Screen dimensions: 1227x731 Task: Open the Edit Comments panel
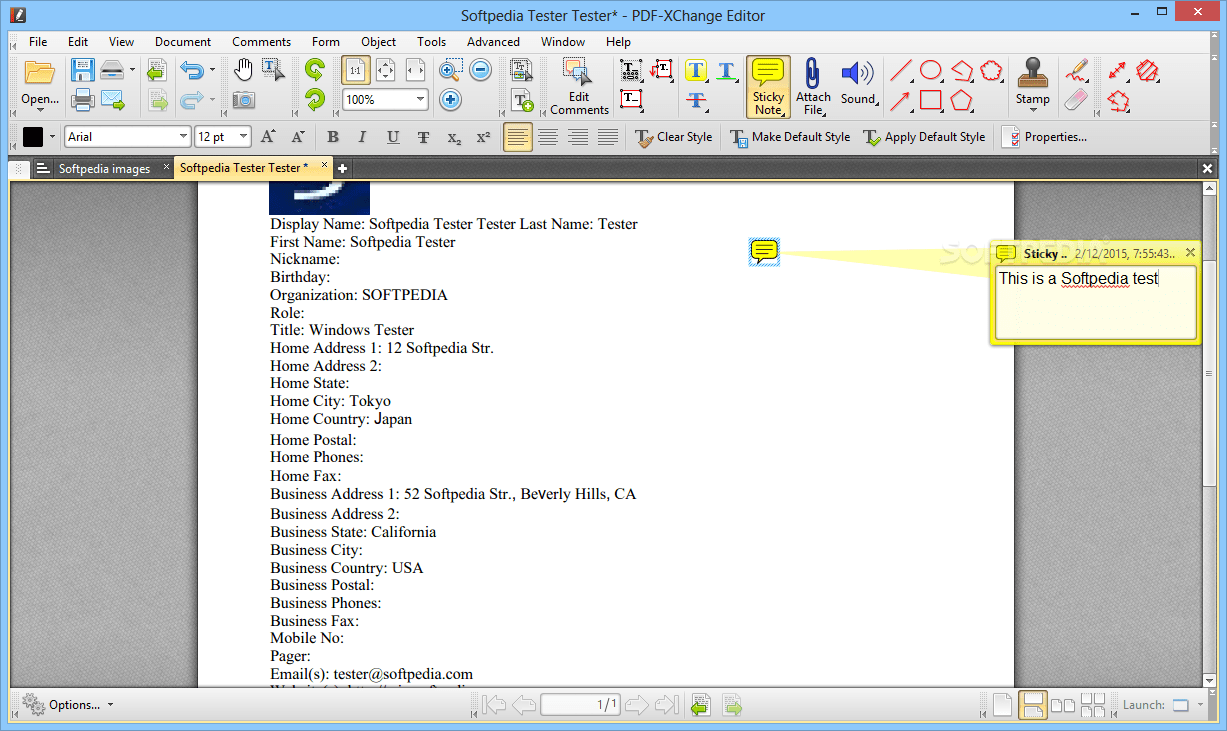click(577, 86)
